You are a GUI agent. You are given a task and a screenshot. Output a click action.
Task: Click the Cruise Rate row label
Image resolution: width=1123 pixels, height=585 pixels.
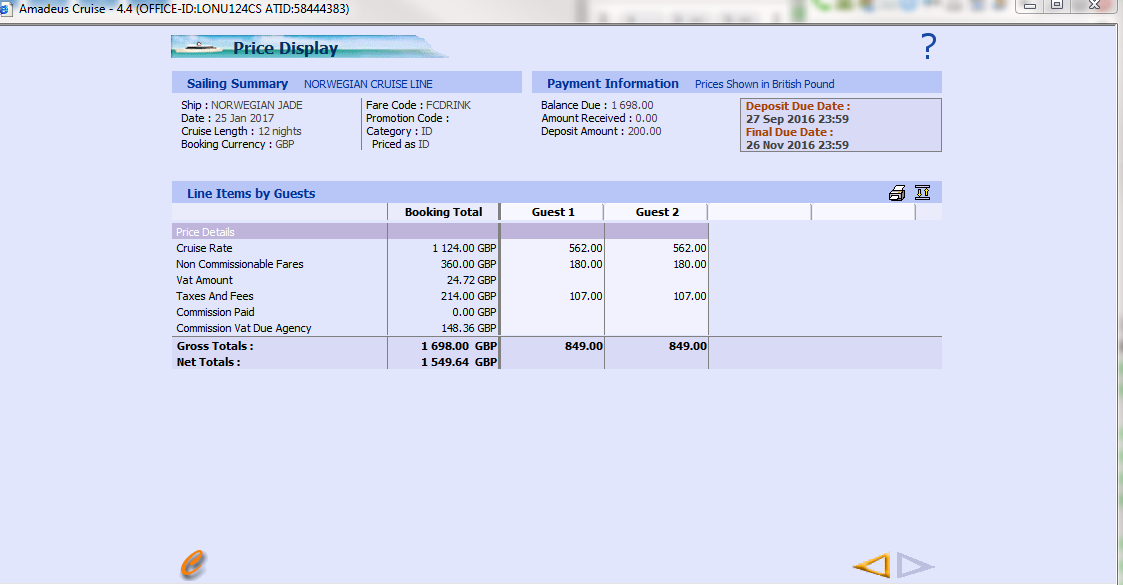tap(204, 248)
